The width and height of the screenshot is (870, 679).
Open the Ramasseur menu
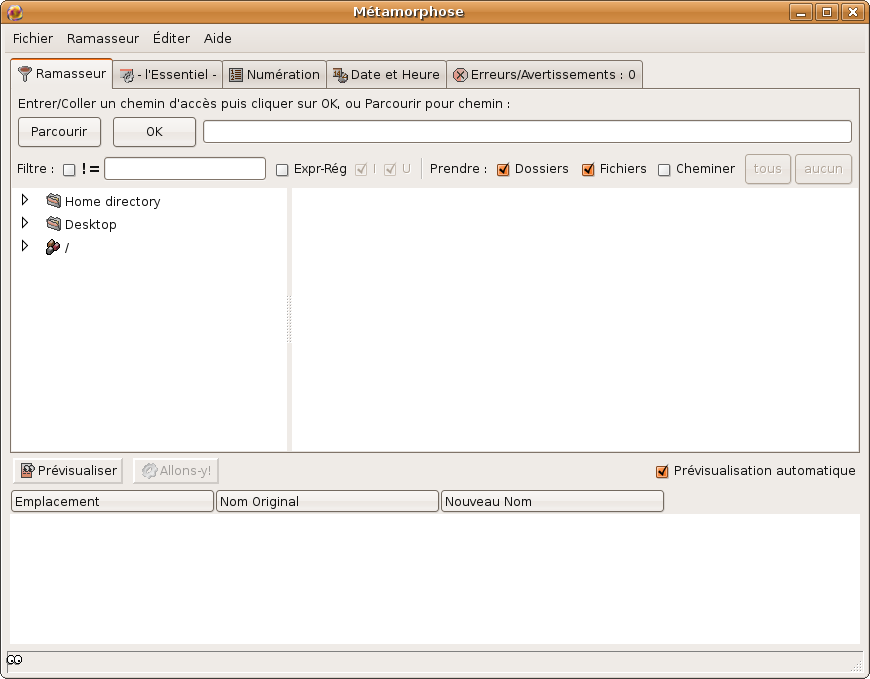tap(103, 38)
